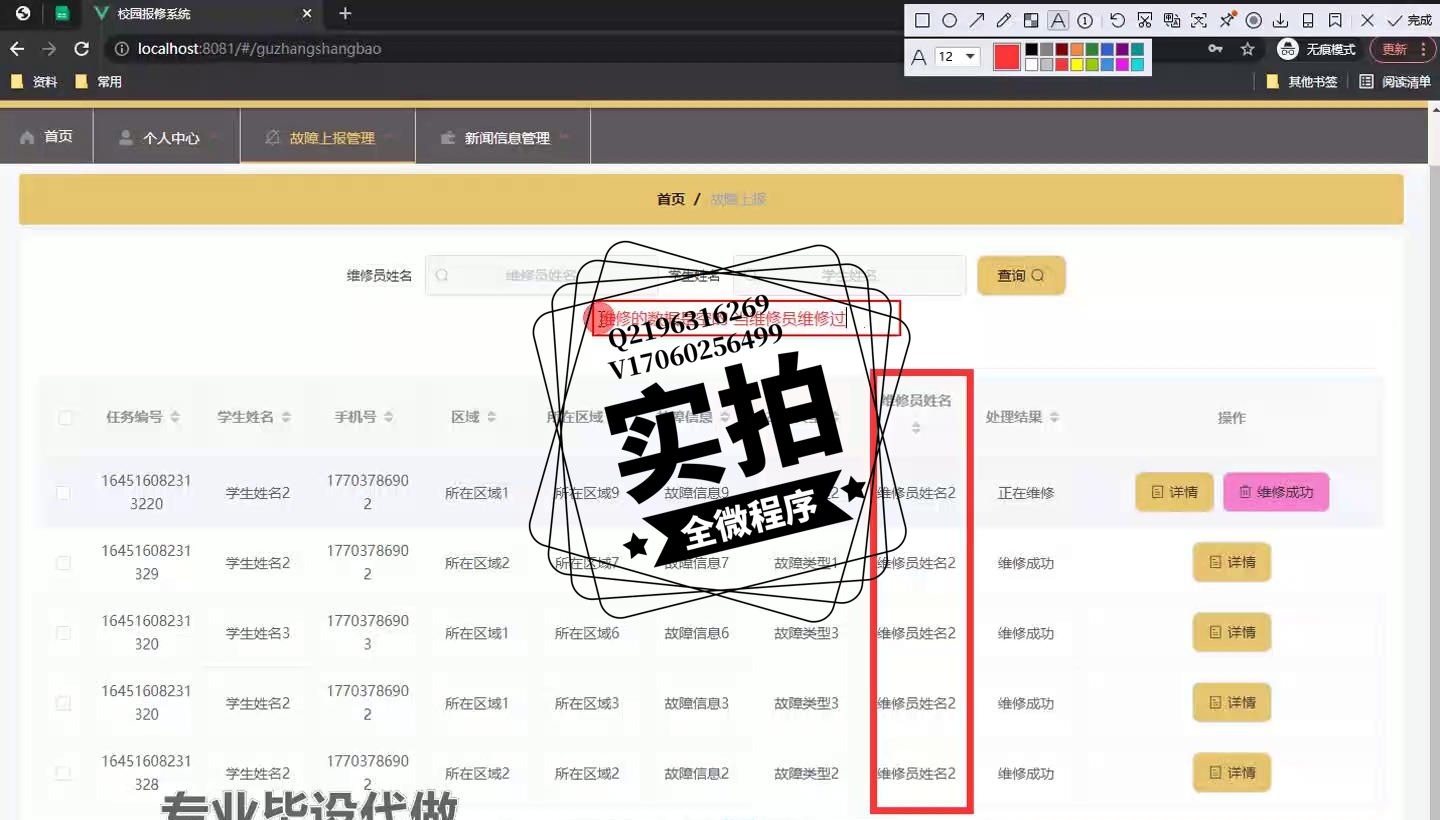
Task: Go to the 首页 navigation menu
Action: (x=46, y=137)
